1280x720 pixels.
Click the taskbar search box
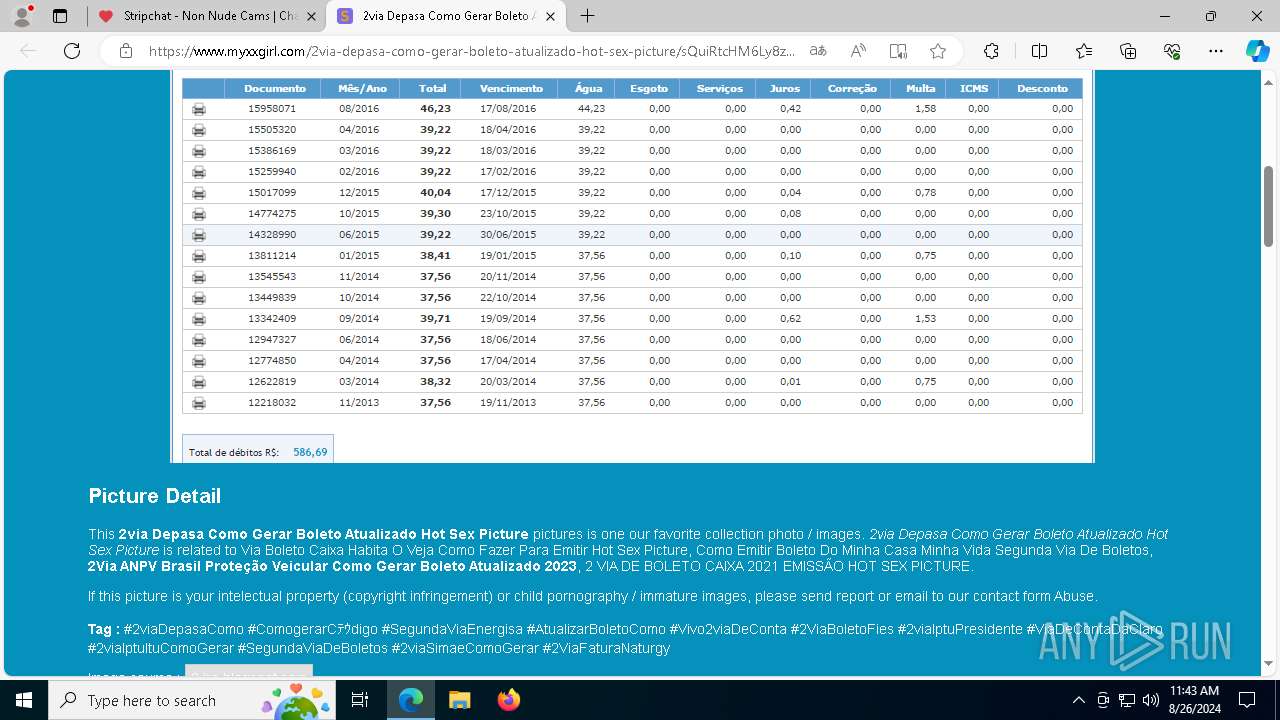coord(192,700)
